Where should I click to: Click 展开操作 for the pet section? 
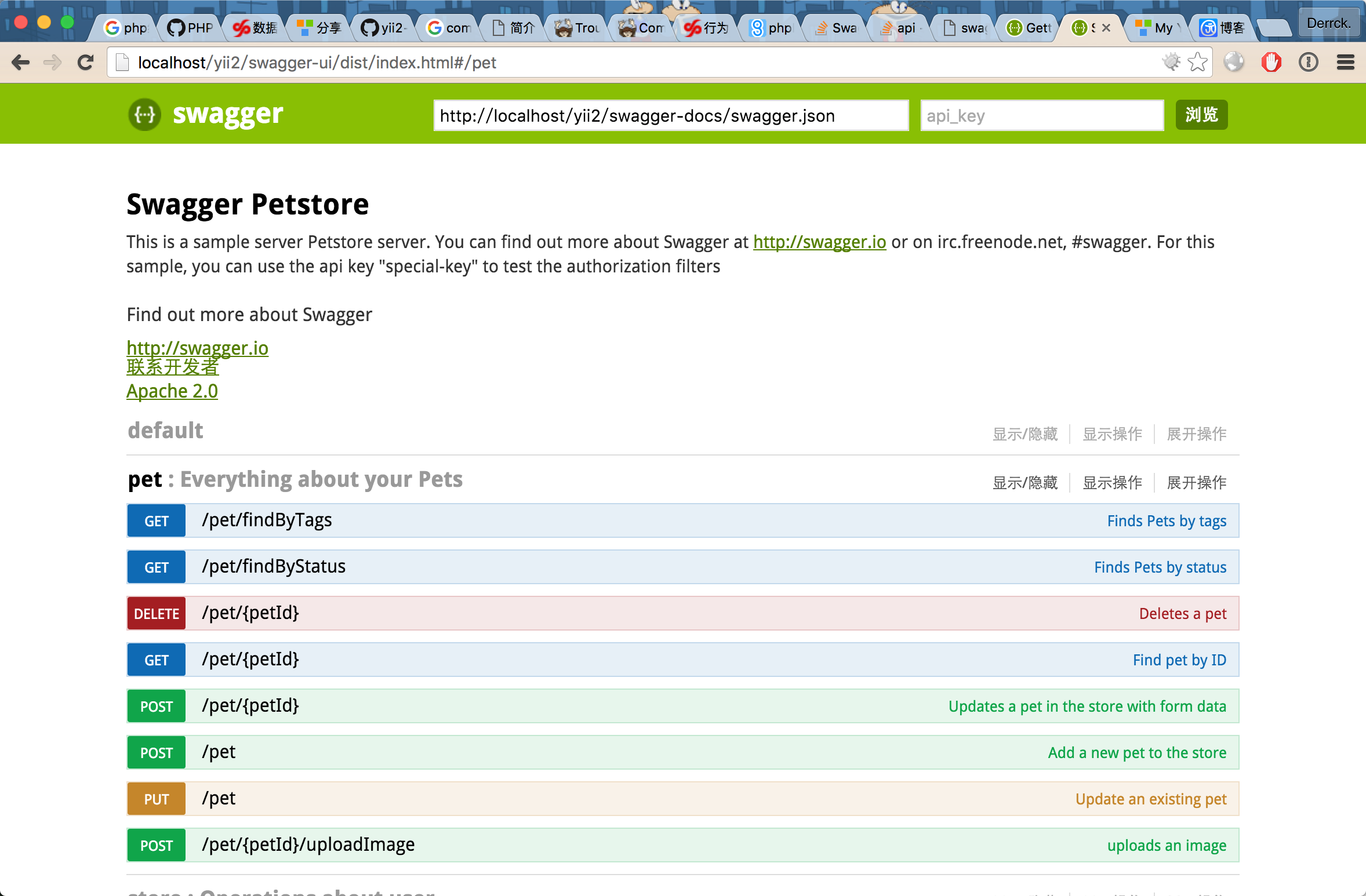click(1196, 482)
